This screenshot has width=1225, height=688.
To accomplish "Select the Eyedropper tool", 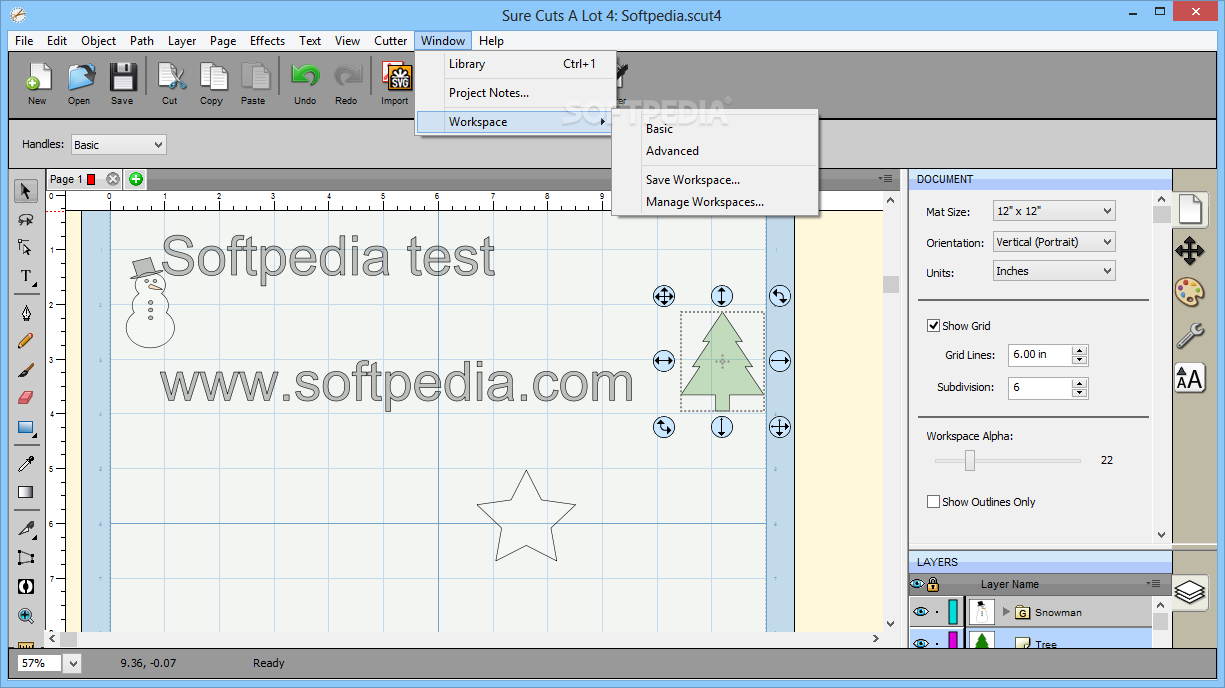I will coord(26,463).
